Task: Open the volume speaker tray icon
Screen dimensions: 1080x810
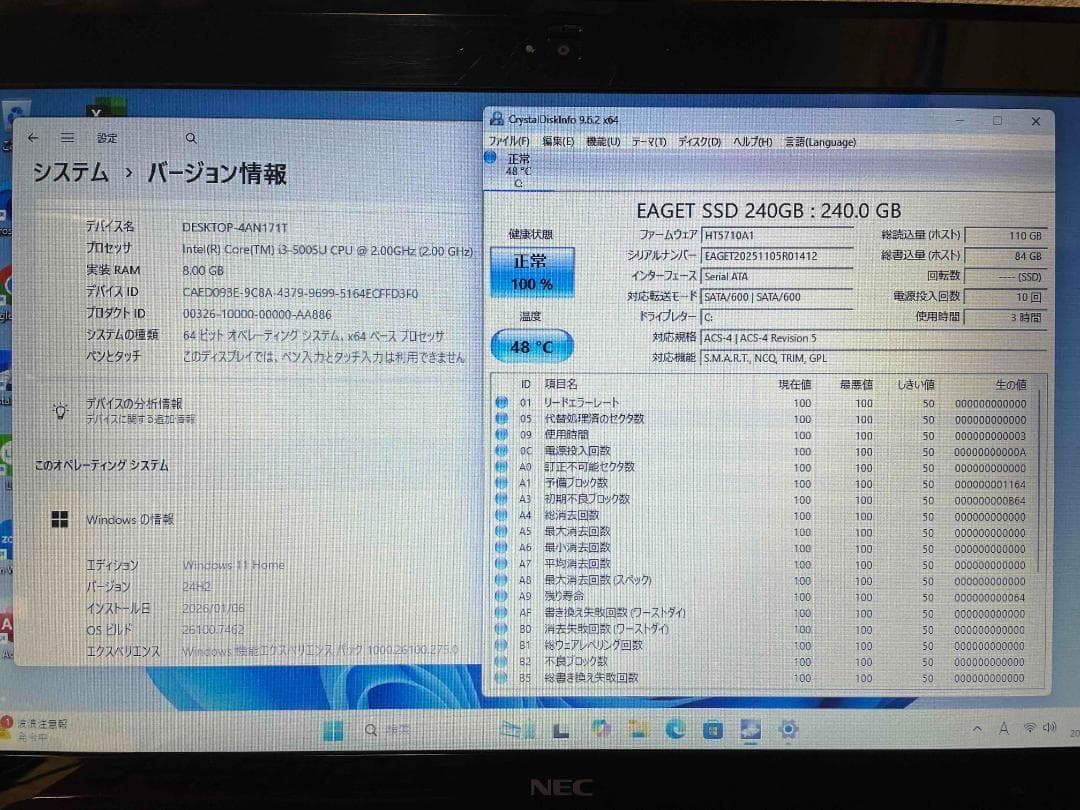Action: coord(1050,728)
